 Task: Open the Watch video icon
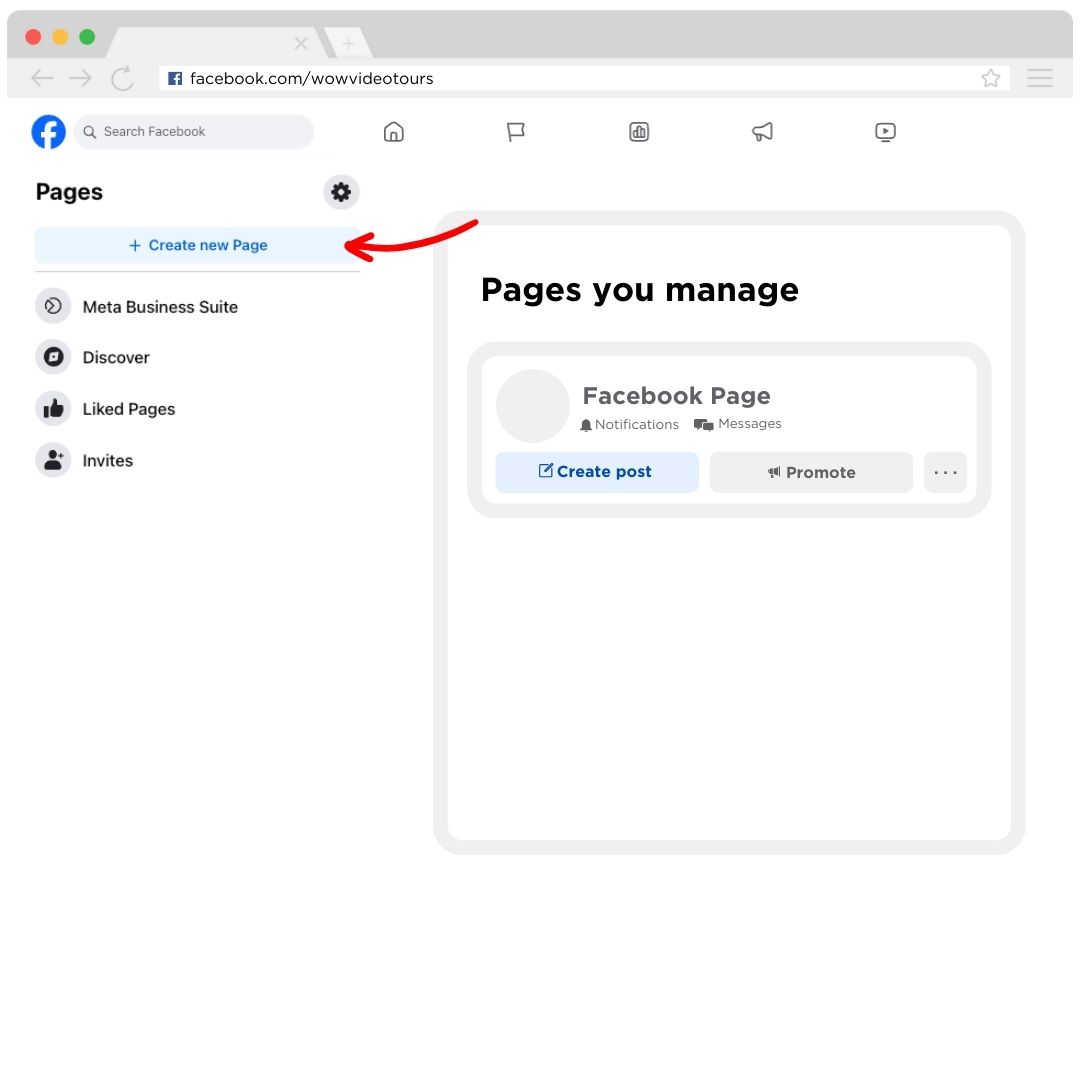point(885,132)
